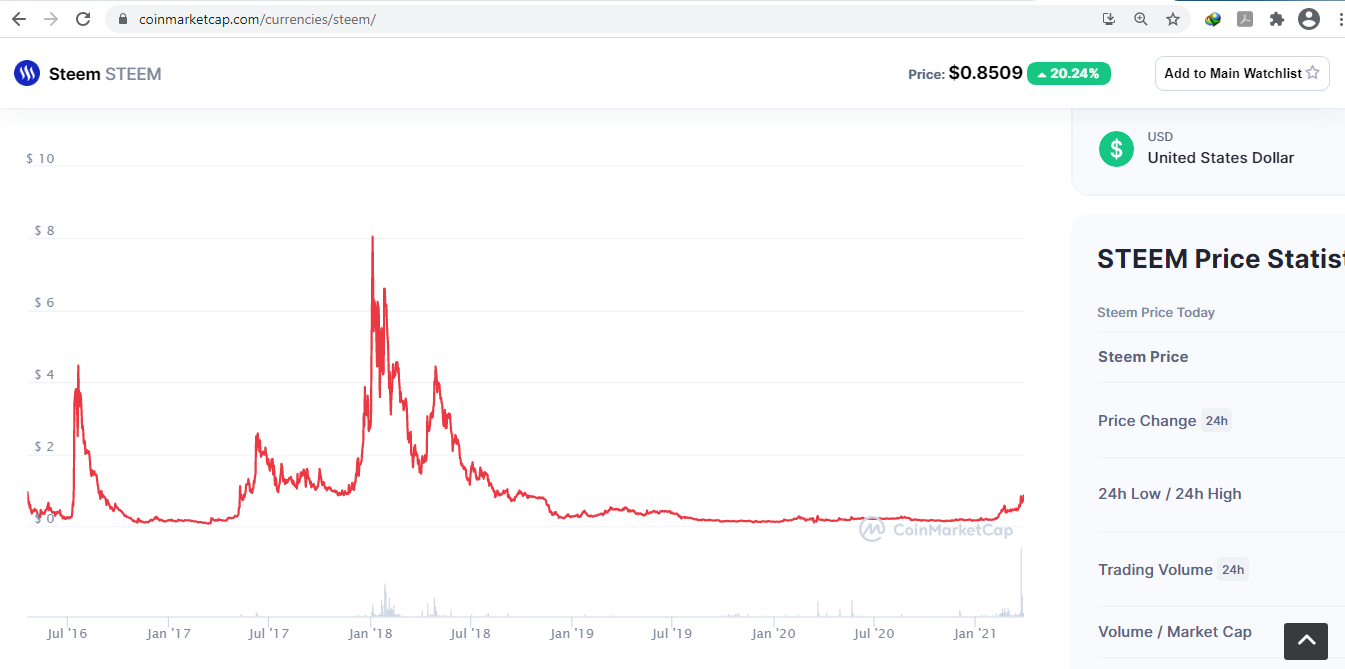The image size is (1345, 669).
Task: Open the install app icon in address bar
Action: coord(1108,19)
